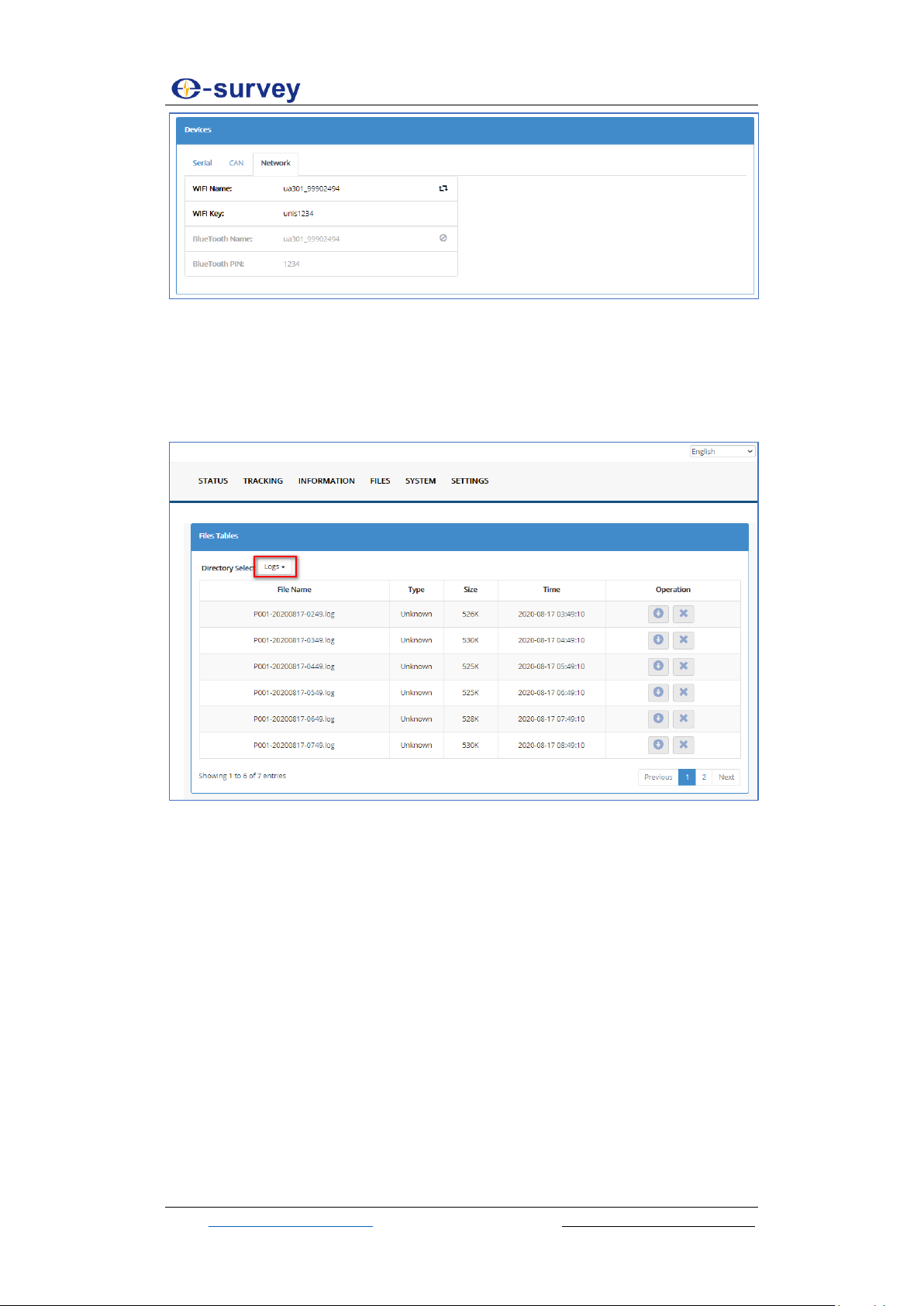The width and height of the screenshot is (924, 1306).
Task: Click the Previous pagination button
Action: (x=658, y=777)
